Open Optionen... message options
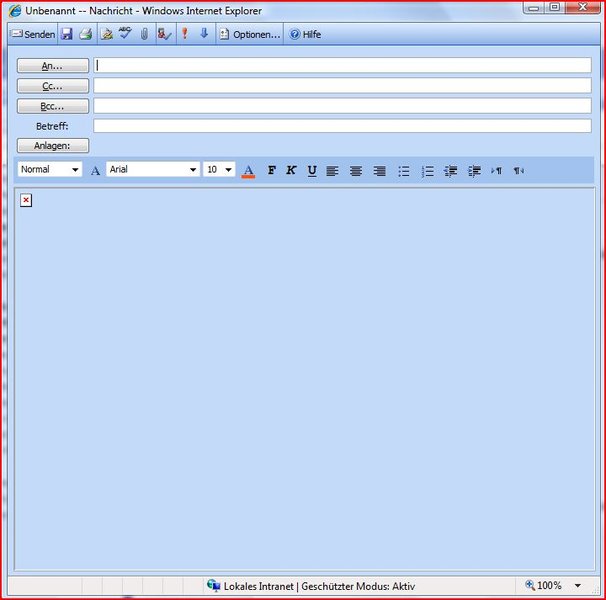 [x=250, y=34]
